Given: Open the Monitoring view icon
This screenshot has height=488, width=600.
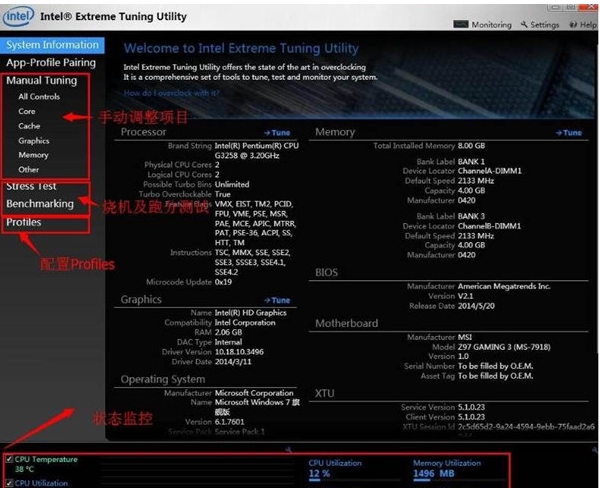Looking at the screenshot, I should coord(461,24).
